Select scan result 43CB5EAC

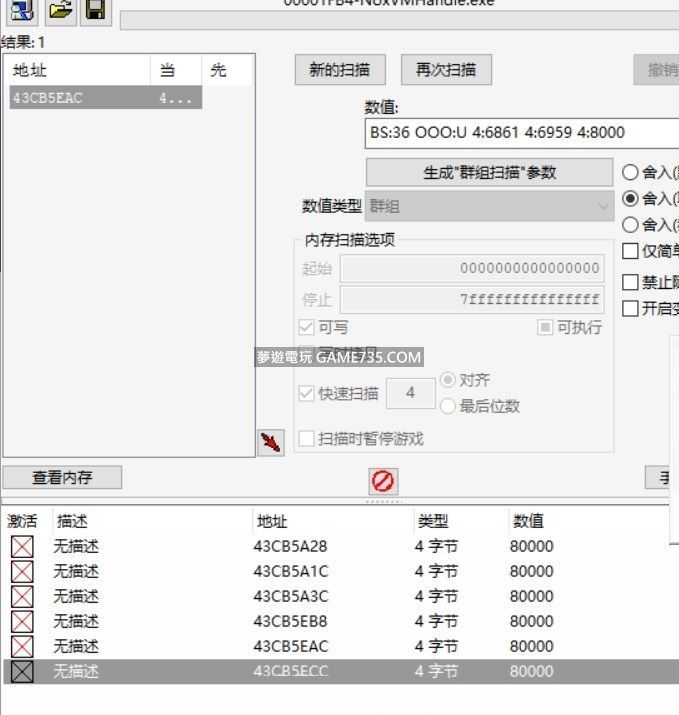tap(106, 98)
